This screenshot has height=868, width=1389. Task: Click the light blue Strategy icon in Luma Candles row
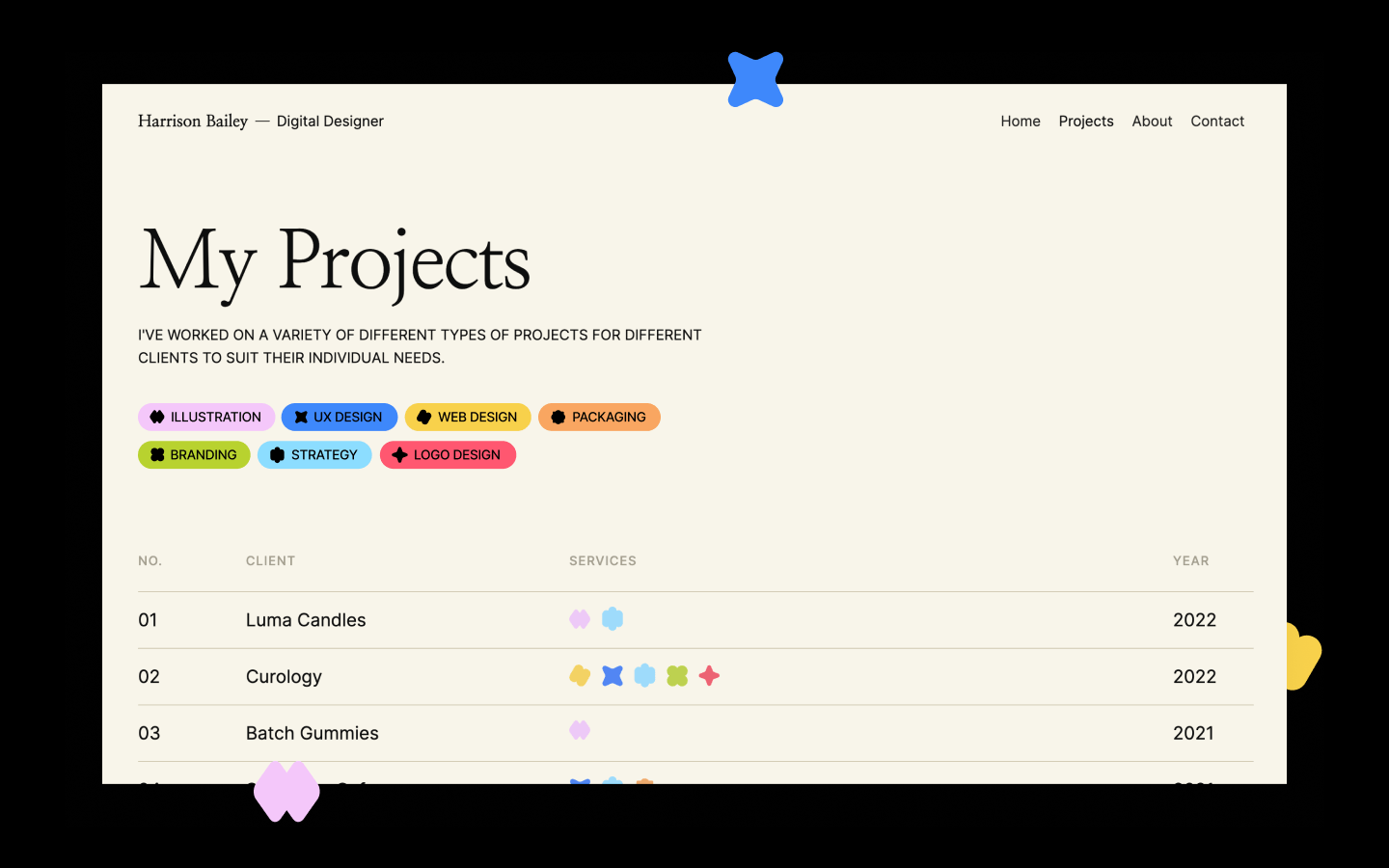coord(613,618)
